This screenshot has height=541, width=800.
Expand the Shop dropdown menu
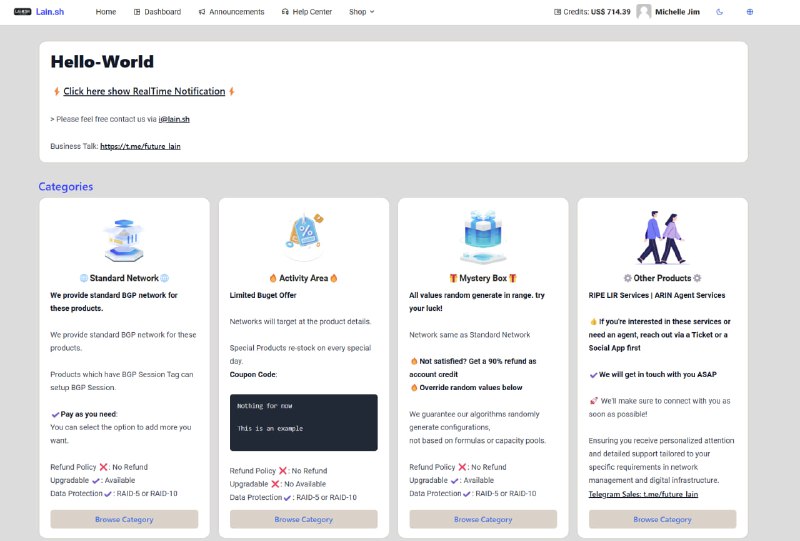[x=361, y=12]
